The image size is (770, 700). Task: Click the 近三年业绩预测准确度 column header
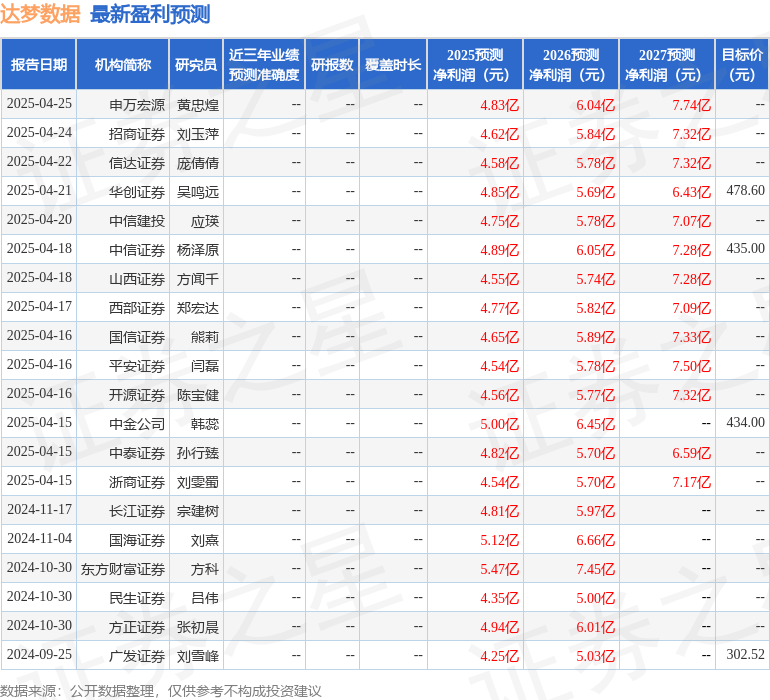[264, 64]
